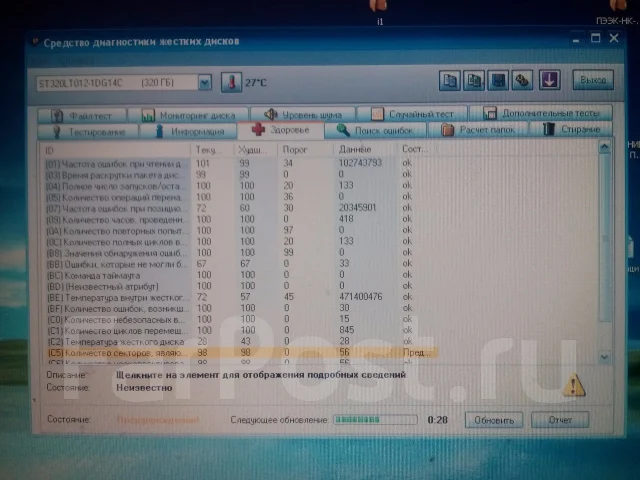This screenshot has height=480, width=640.
Task: Click the next update progress bar
Action: point(376,420)
